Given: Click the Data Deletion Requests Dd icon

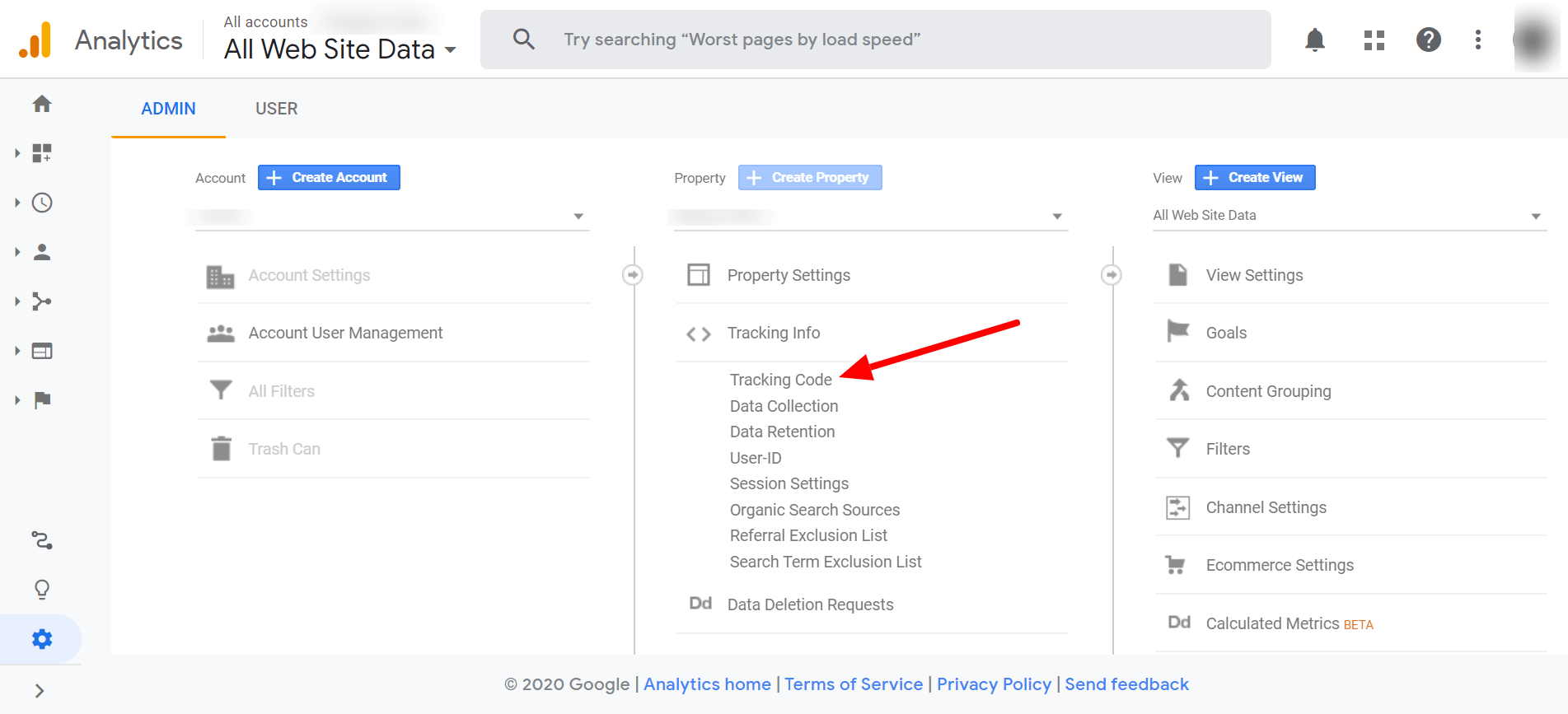Looking at the screenshot, I should coord(700,604).
